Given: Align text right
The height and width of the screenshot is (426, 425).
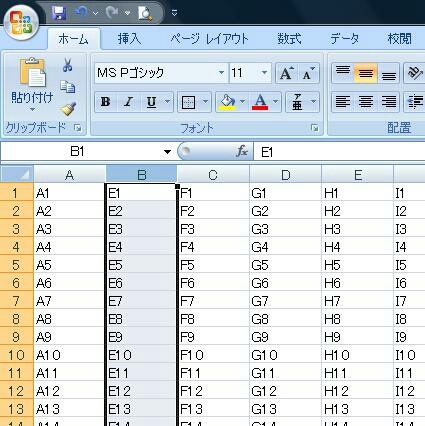Looking at the screenshot, I should tap(388, 102).
